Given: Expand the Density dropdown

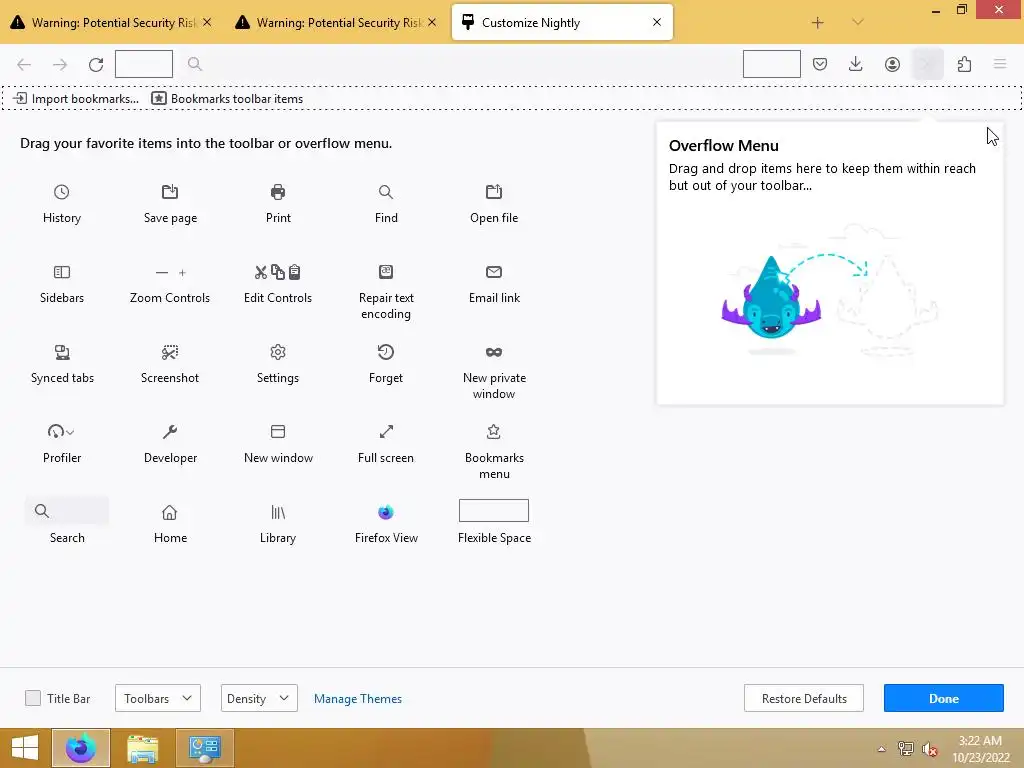Looking at the screenshot, I should point(259,698).
